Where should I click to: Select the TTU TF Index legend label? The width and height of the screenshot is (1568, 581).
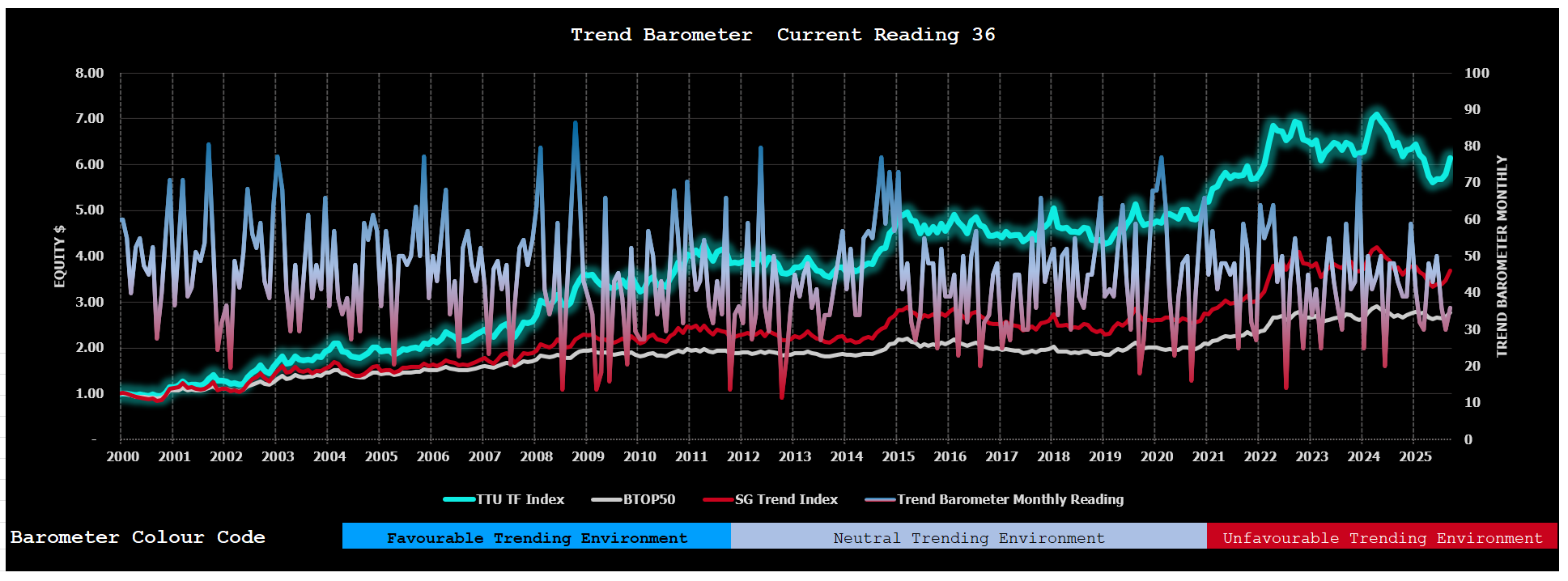(x=520, y=499)
